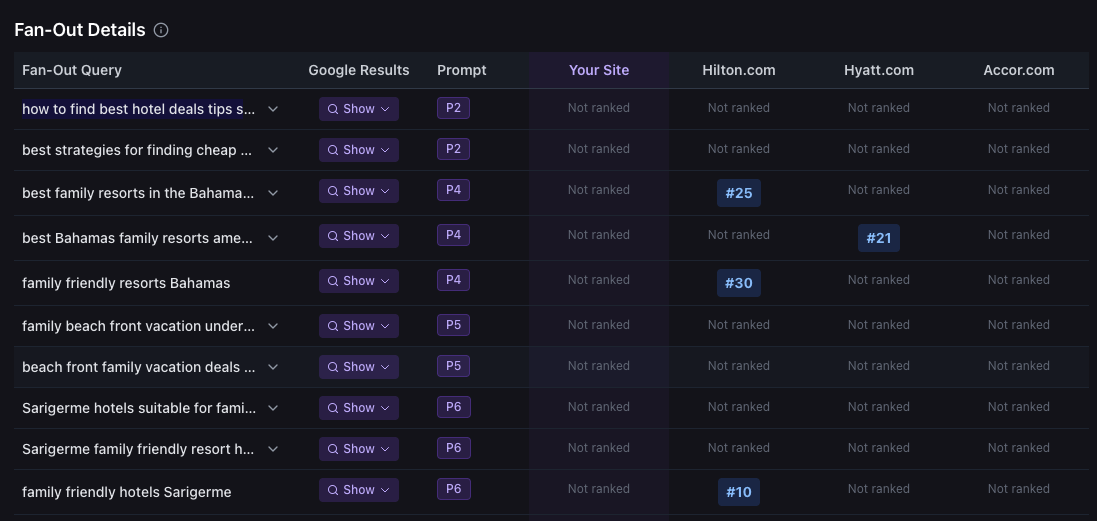Screen dimensions: 1097x521
Task: Expand 'best strategies for finding cheap' query row
Action: [273, 150]
